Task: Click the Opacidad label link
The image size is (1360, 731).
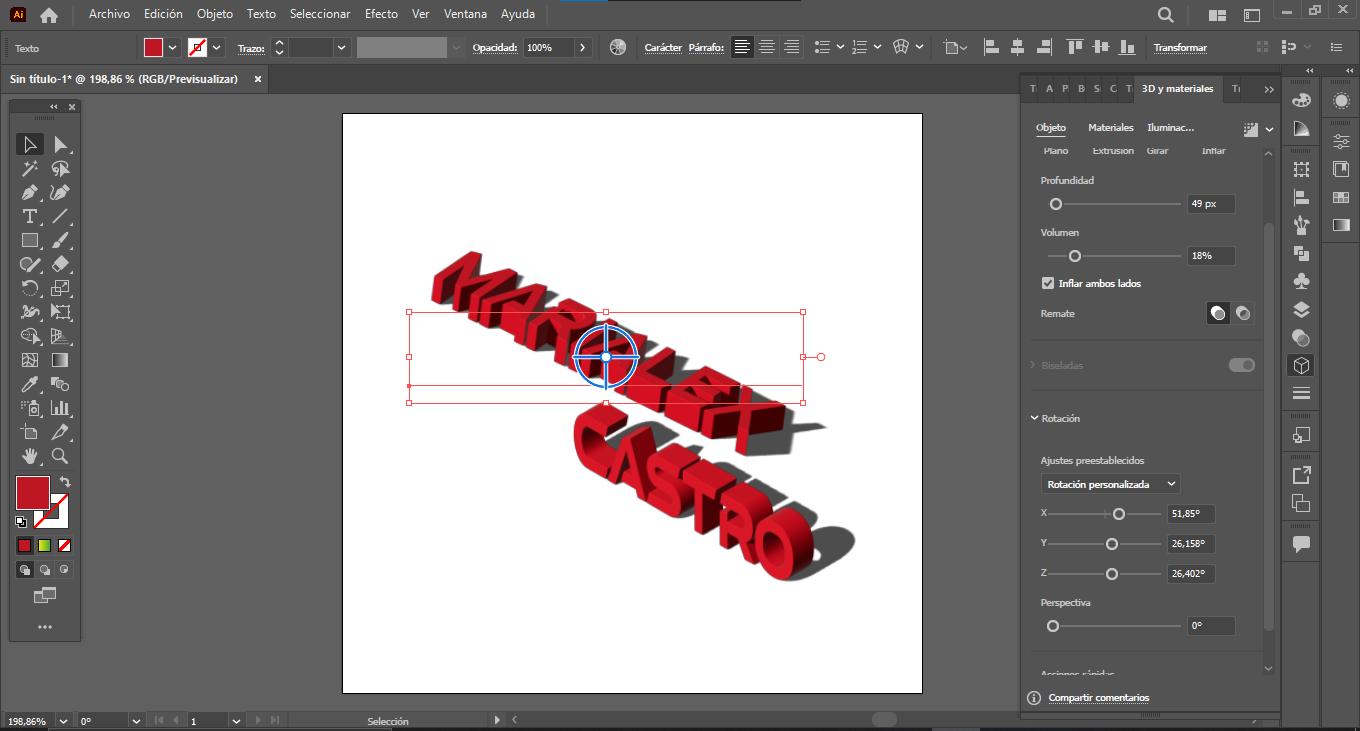Action: [495, 48]
